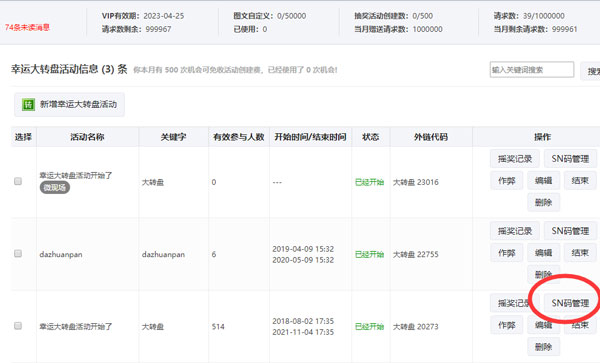The image size is (600, 363).
Task: Click 作弊 in the 大转盘 20273 row
Action: pos(507,325)
